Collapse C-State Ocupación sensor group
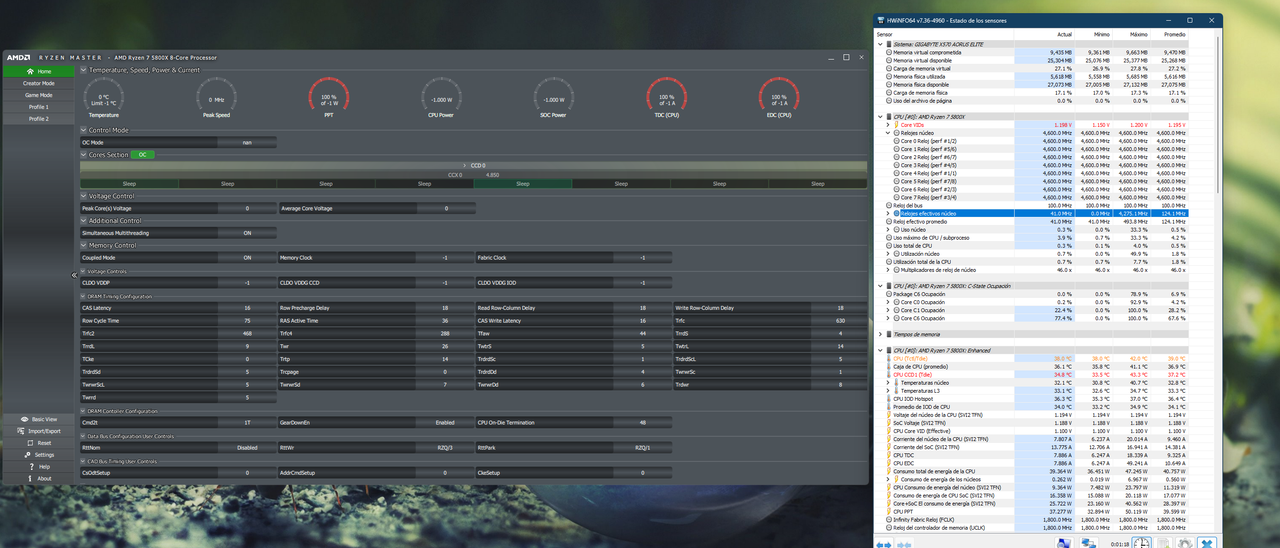 click(881, 286)
